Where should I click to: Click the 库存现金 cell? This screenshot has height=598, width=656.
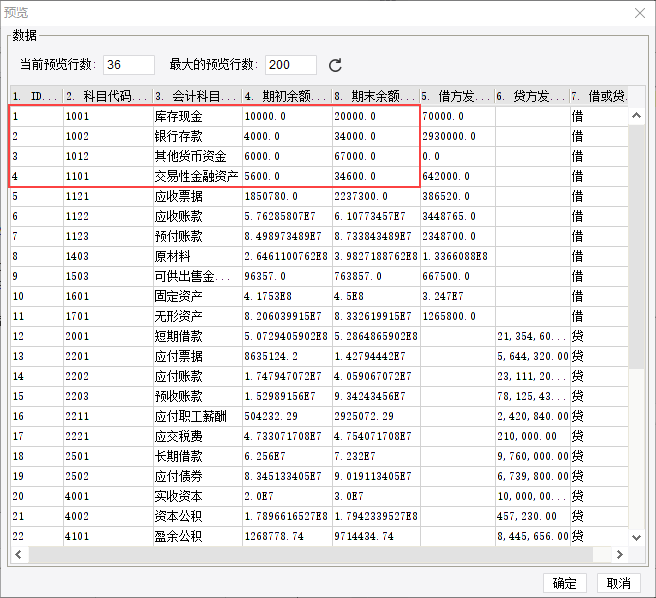[x=197, y=116]
